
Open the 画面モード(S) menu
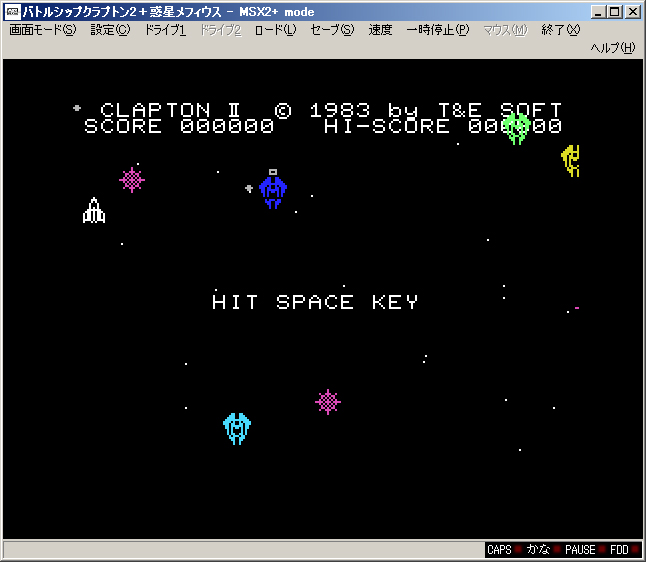point(42,30)
